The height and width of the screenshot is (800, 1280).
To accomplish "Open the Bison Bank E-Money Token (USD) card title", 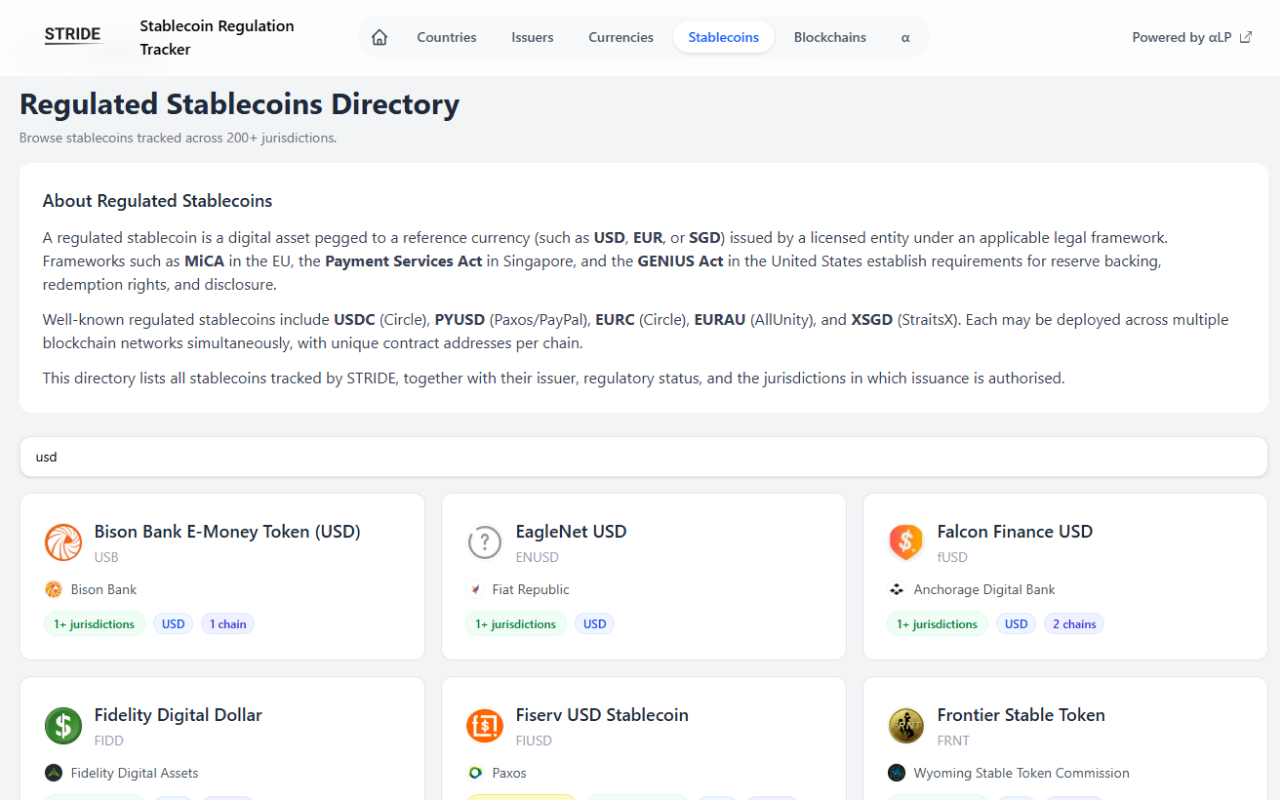I will [x=227, y=531].
